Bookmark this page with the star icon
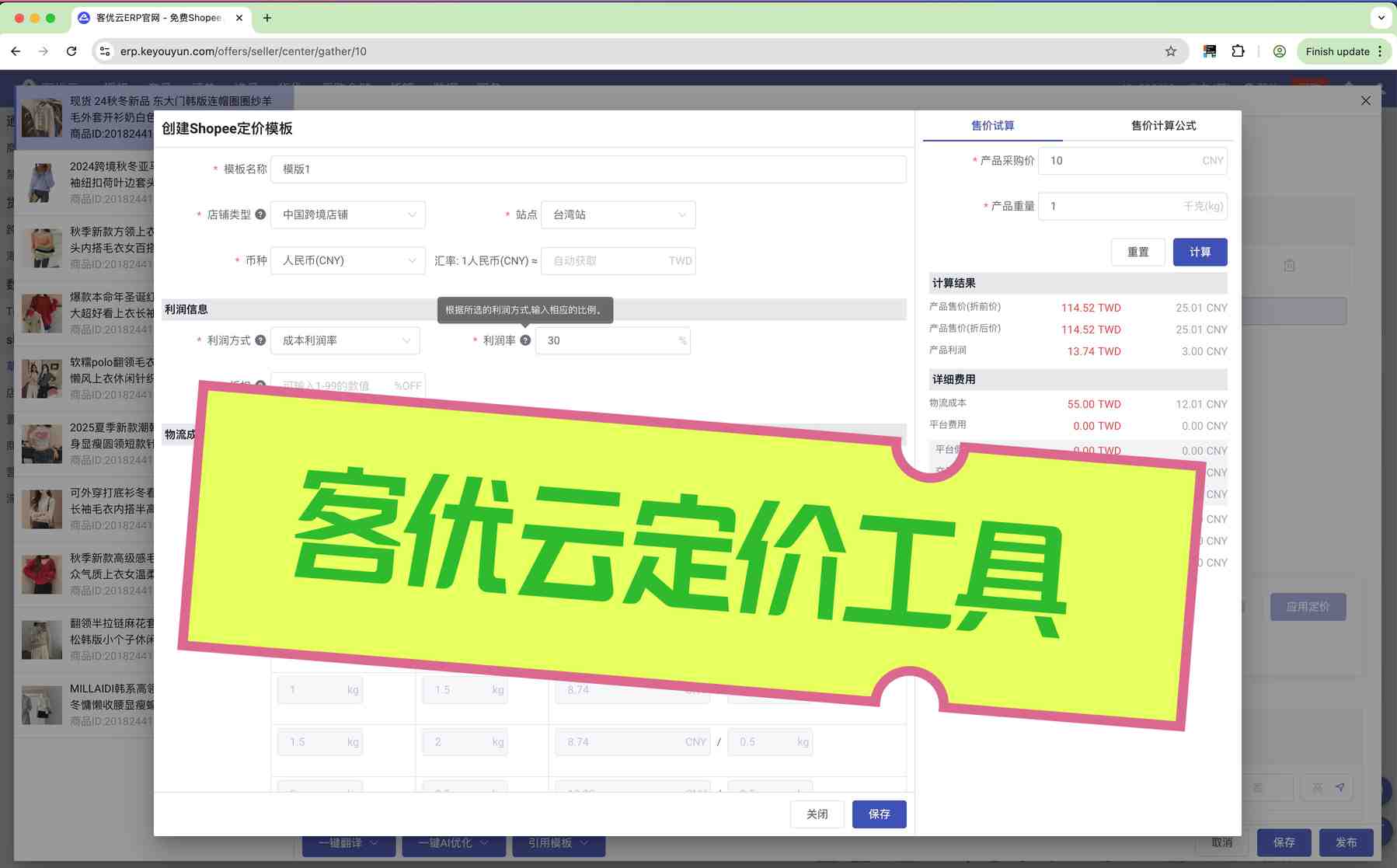This screenshot has height=868, width=1397. 1170,51
